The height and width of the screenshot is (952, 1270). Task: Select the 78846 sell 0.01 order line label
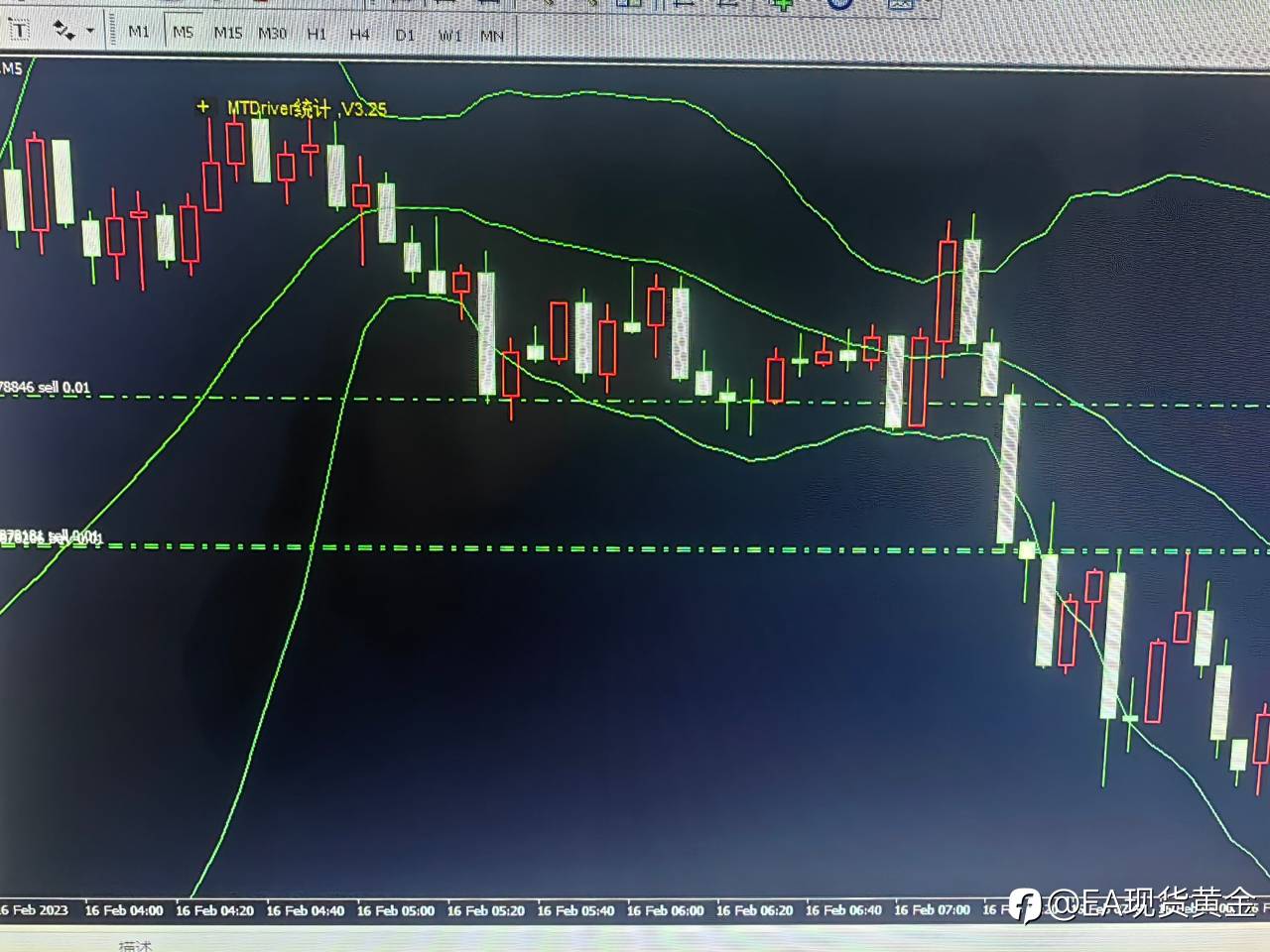pos(45,388)
